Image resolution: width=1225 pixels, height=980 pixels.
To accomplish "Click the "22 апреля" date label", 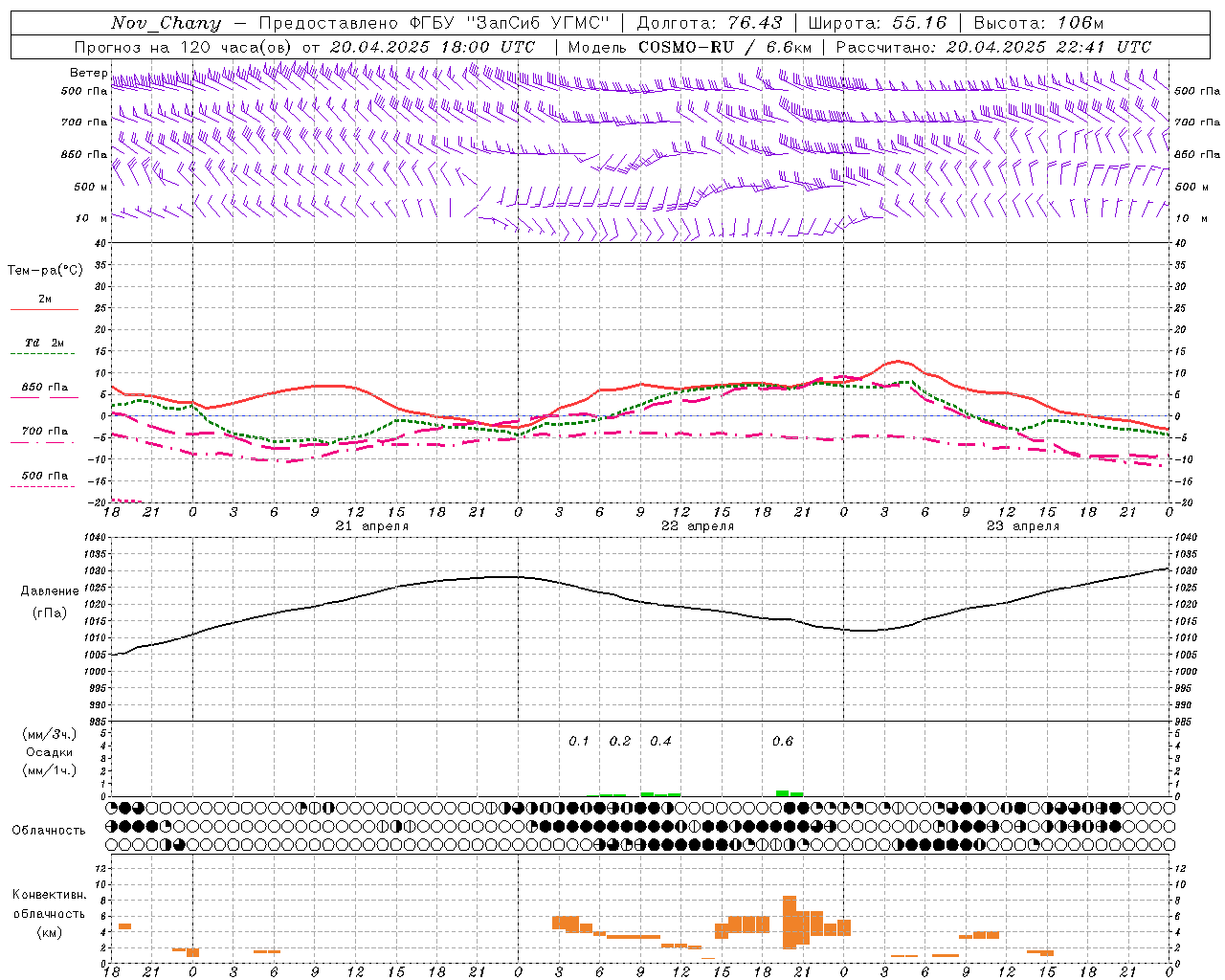I will click(698, 526).
